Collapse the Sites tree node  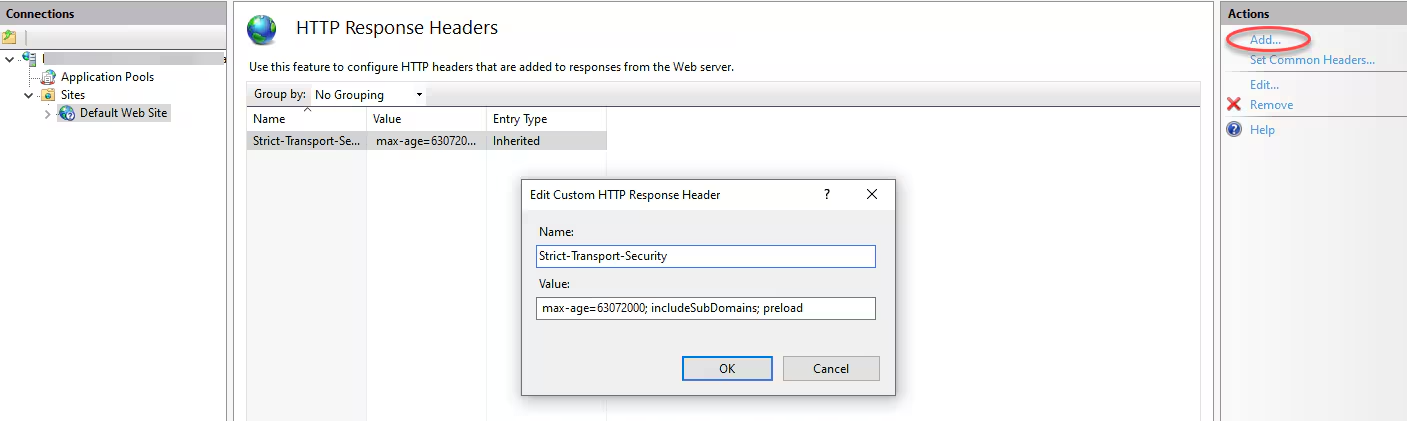click(x=29, y=95)
